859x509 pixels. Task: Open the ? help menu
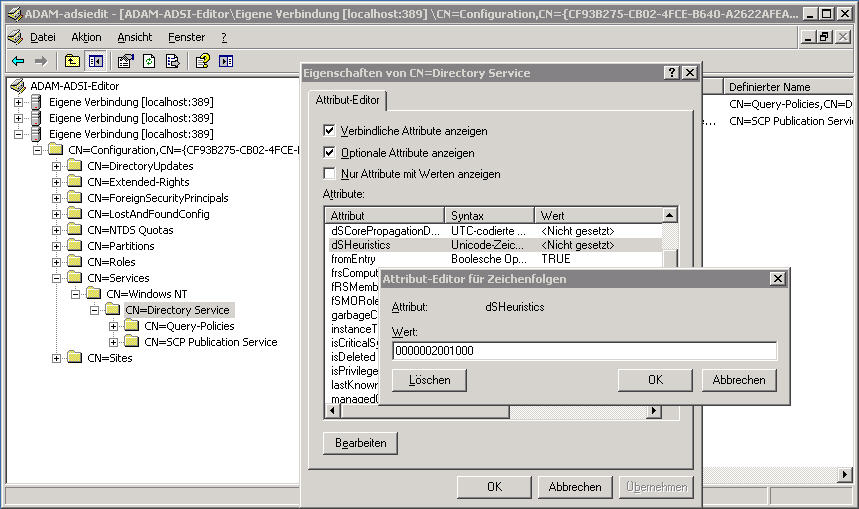224,37
